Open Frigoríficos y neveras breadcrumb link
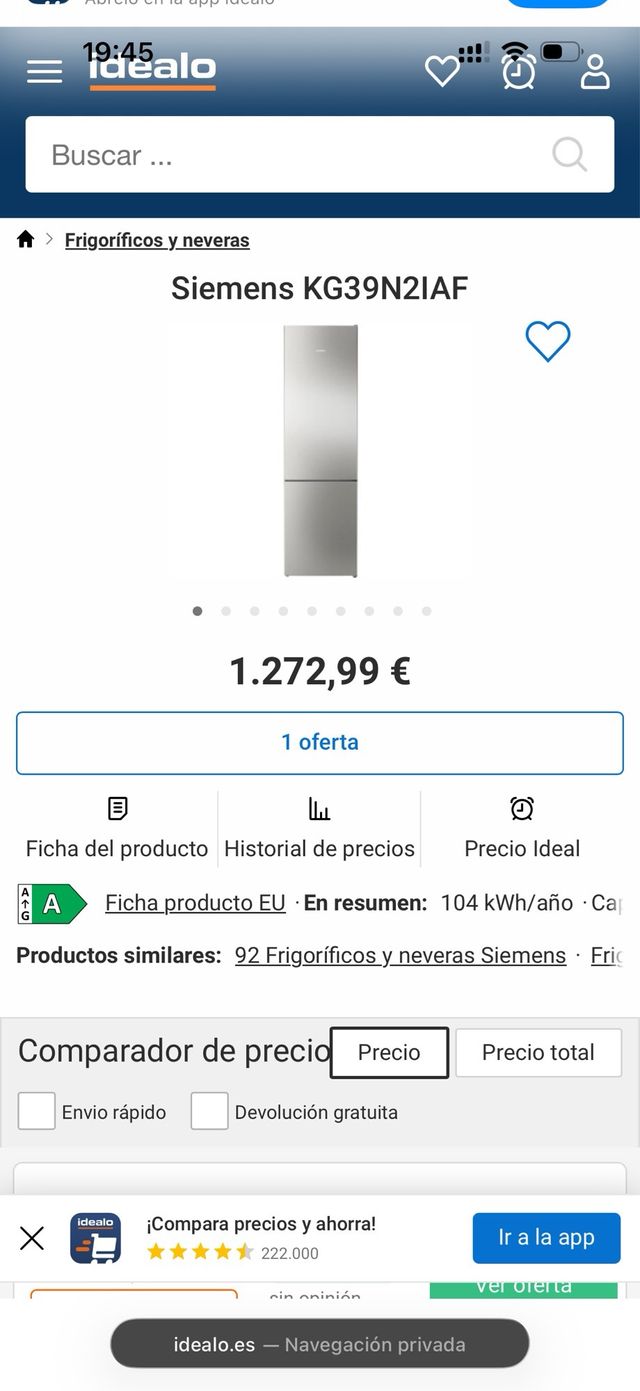The image size is (640, 1391). [157, 240]
